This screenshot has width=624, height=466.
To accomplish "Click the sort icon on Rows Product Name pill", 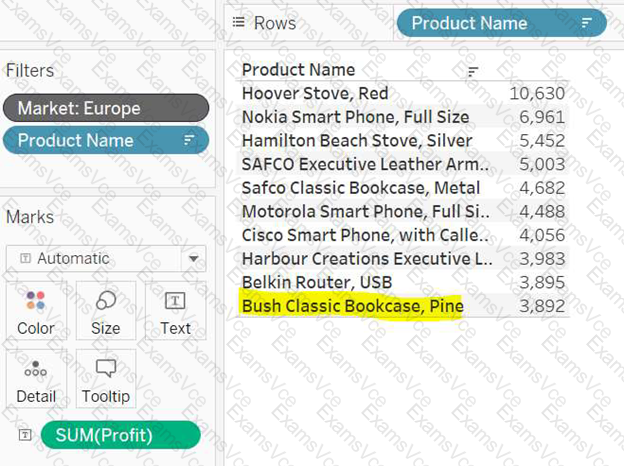I will [x=587, y=23].
